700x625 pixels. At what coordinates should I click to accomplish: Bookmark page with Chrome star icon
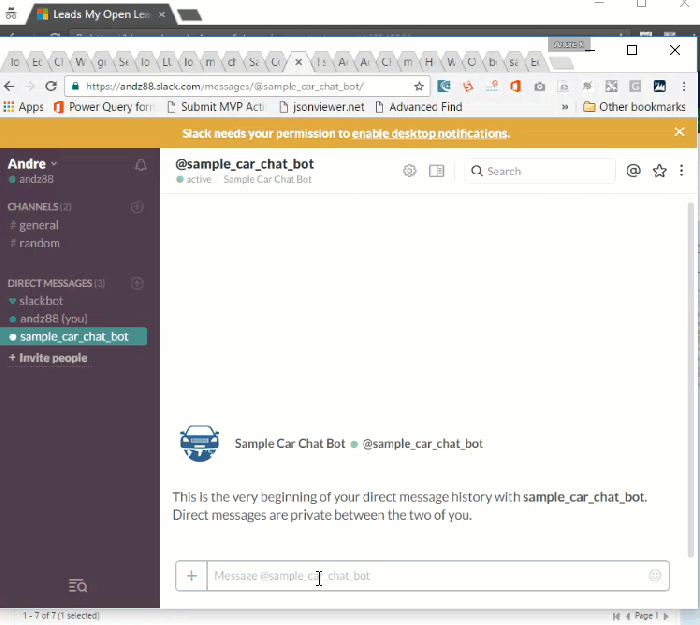(419, 87)
